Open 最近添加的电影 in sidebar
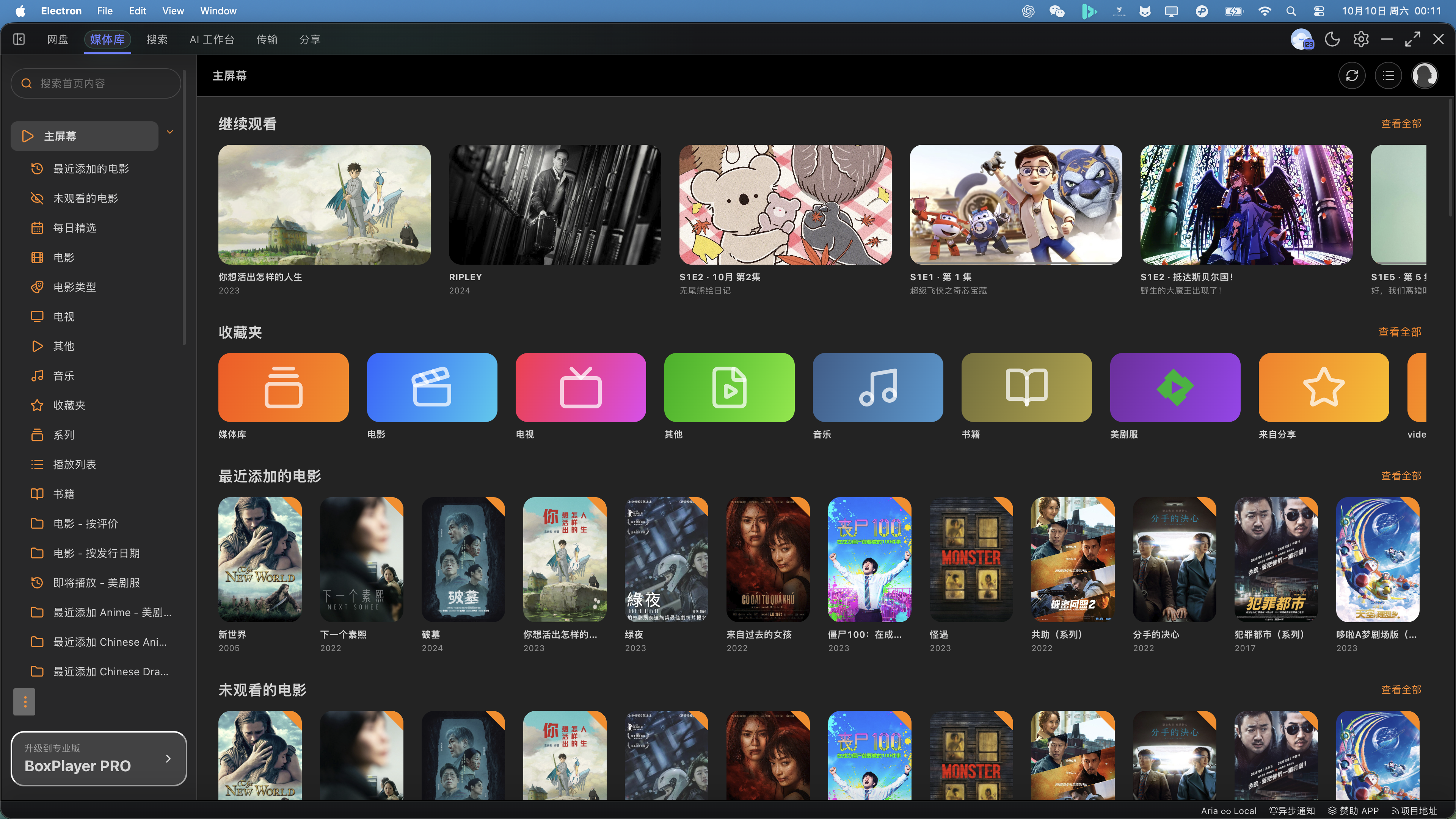Viewport: 1456px width, 819px height. tap(91, 168)
